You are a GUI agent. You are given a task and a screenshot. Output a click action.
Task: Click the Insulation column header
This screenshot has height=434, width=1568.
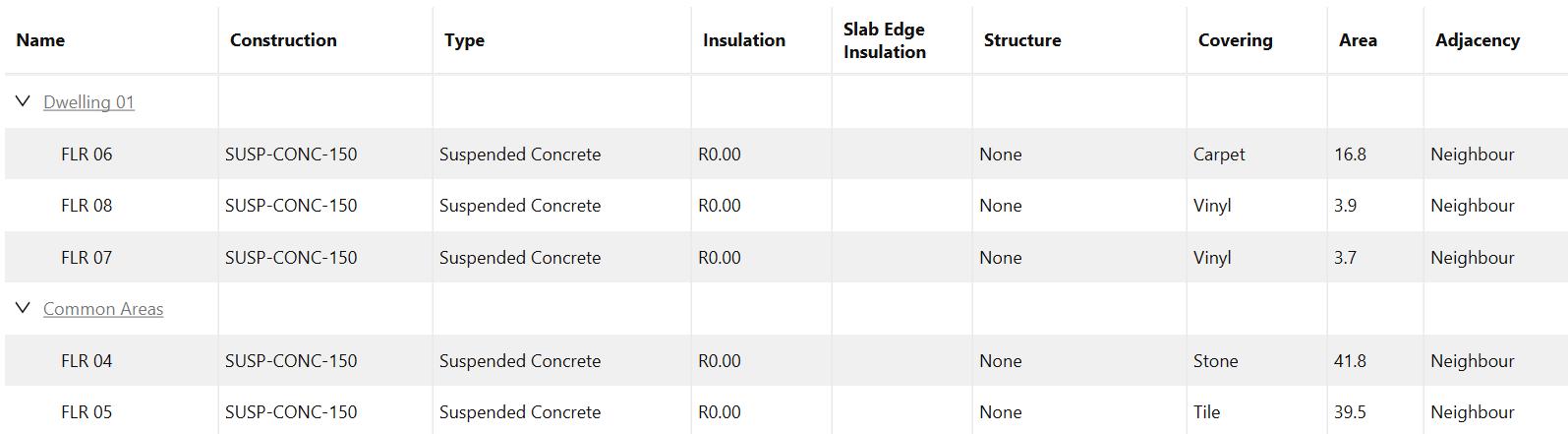743,40
